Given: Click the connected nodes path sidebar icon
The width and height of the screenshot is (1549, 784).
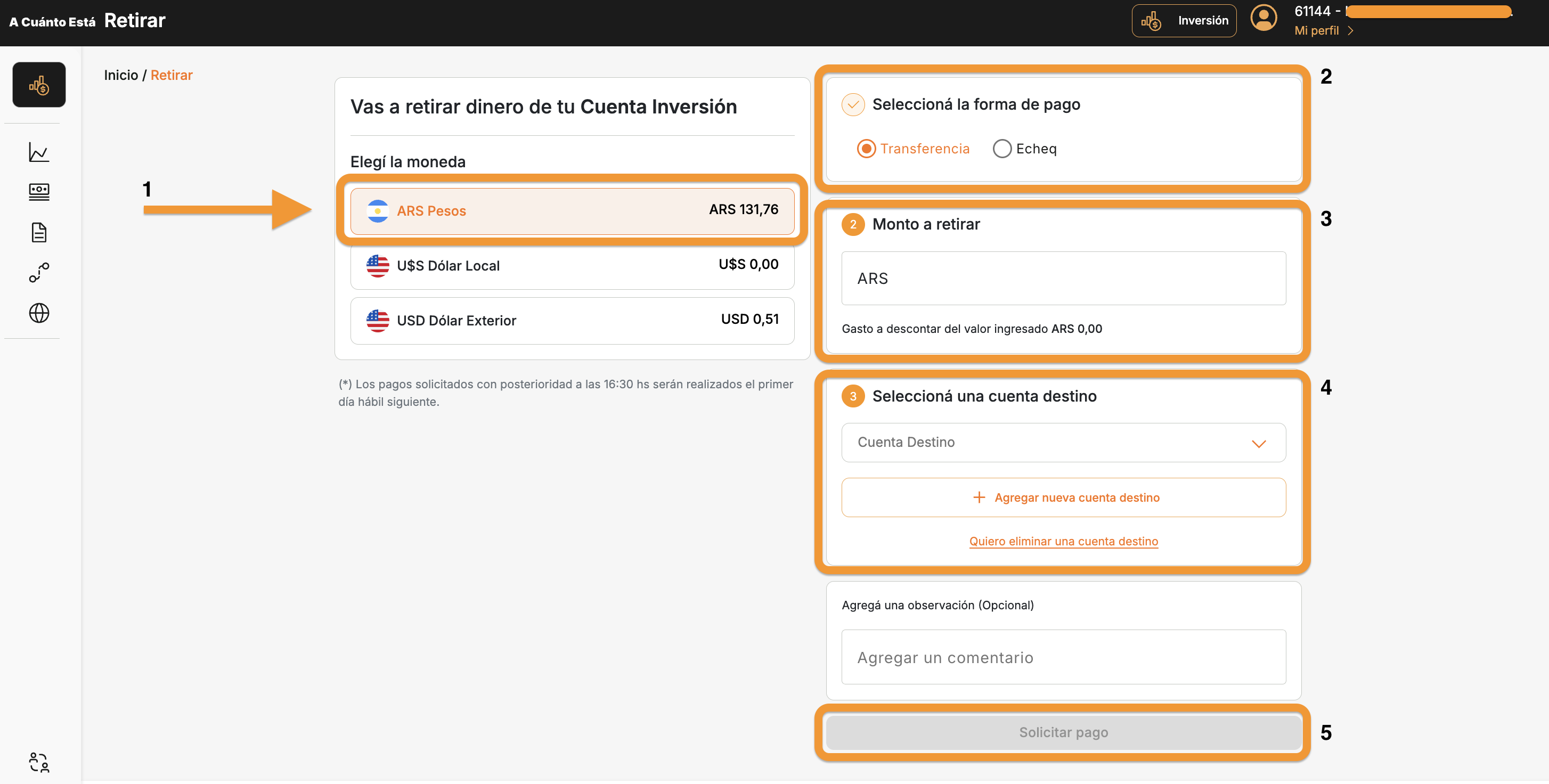Looking at the screenshot, I should (x=39, y=272).
